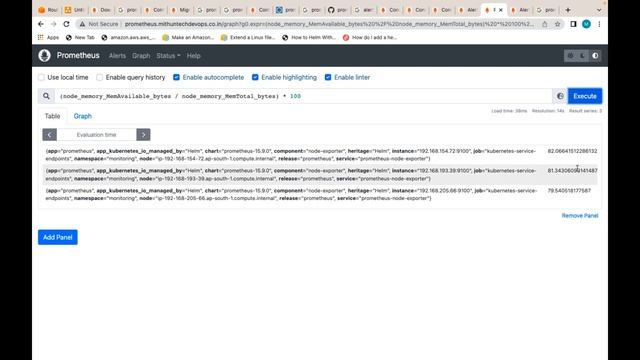Click the Execute button

(584, 96)
